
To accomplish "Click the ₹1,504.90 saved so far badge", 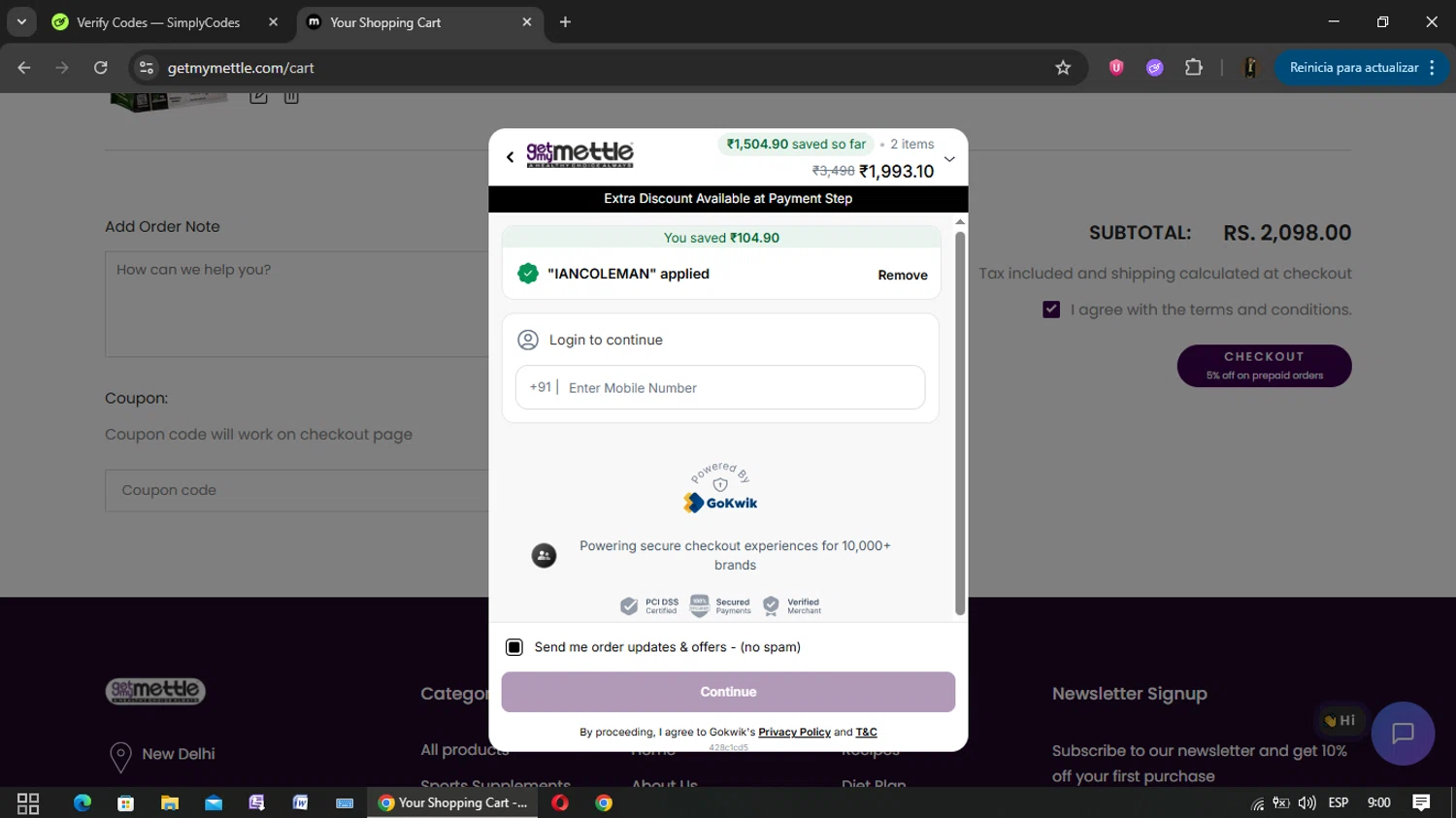I will pos(796,144).
